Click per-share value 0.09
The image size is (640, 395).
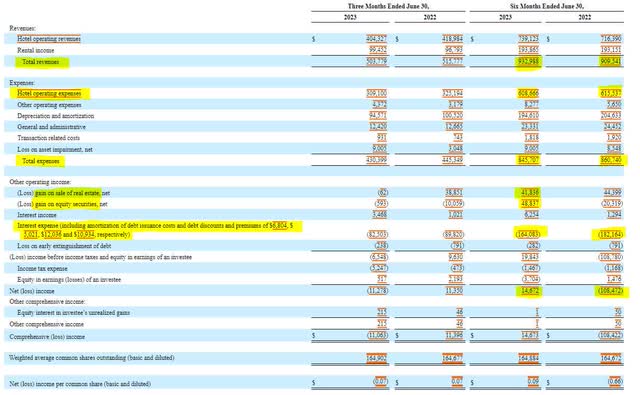tap(533, 382)
